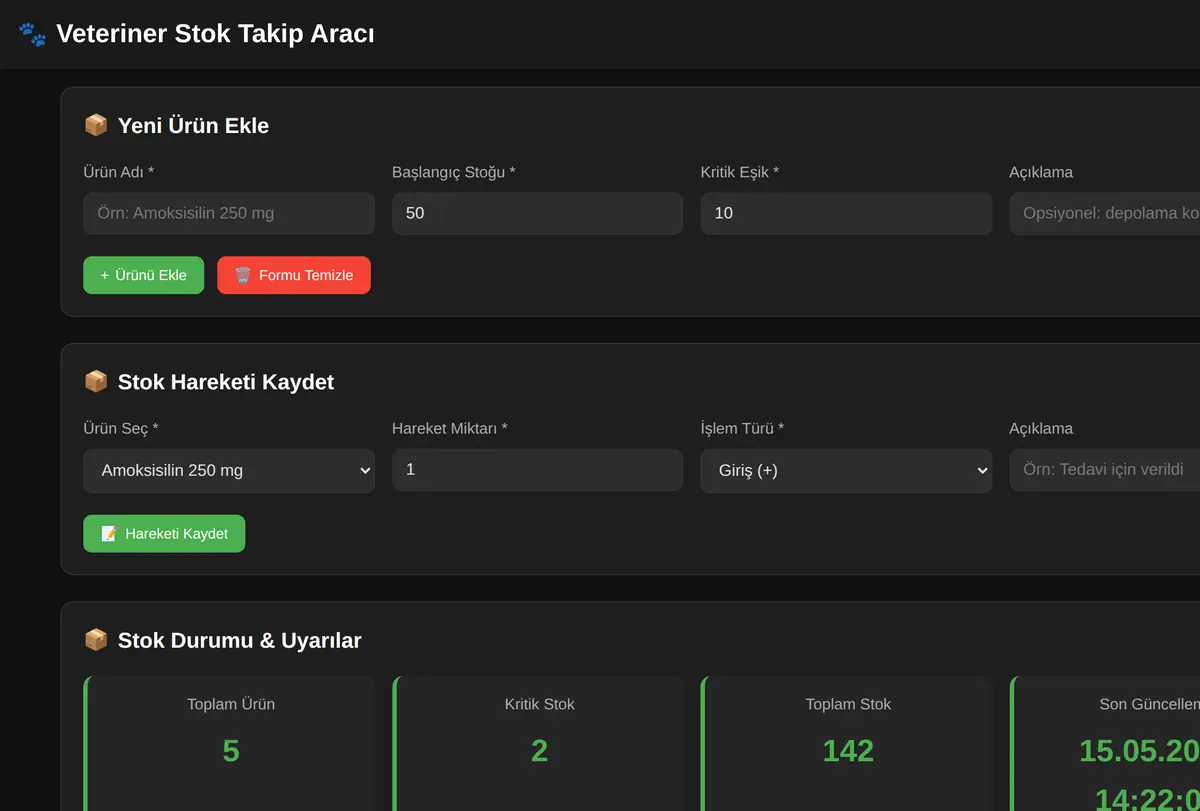
Task: Click the Toplam Ürün card label
Action: (x=231, y=704)
